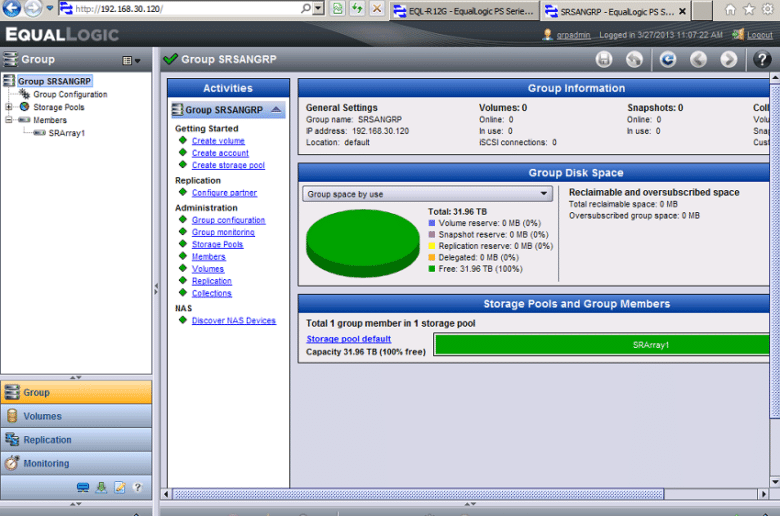The image size is (780, 516).
Task: Click the Volumes activity link
Action: [208, 269]
